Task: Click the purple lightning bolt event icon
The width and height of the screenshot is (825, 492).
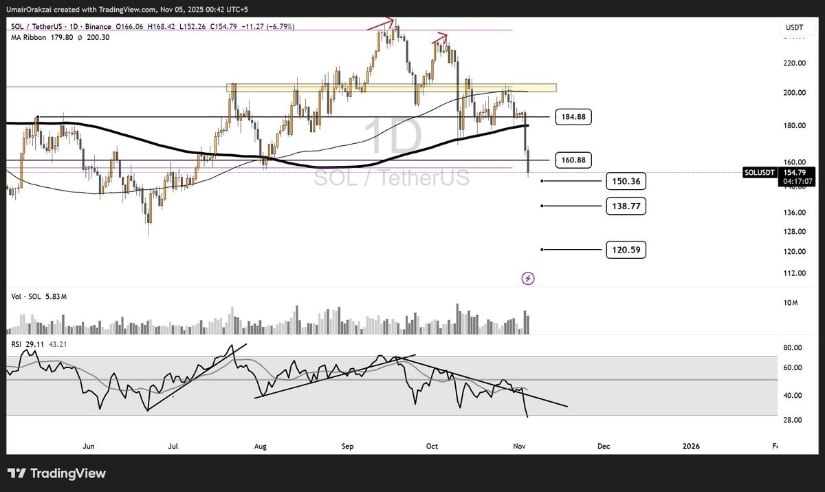Action: pos(528,277)
